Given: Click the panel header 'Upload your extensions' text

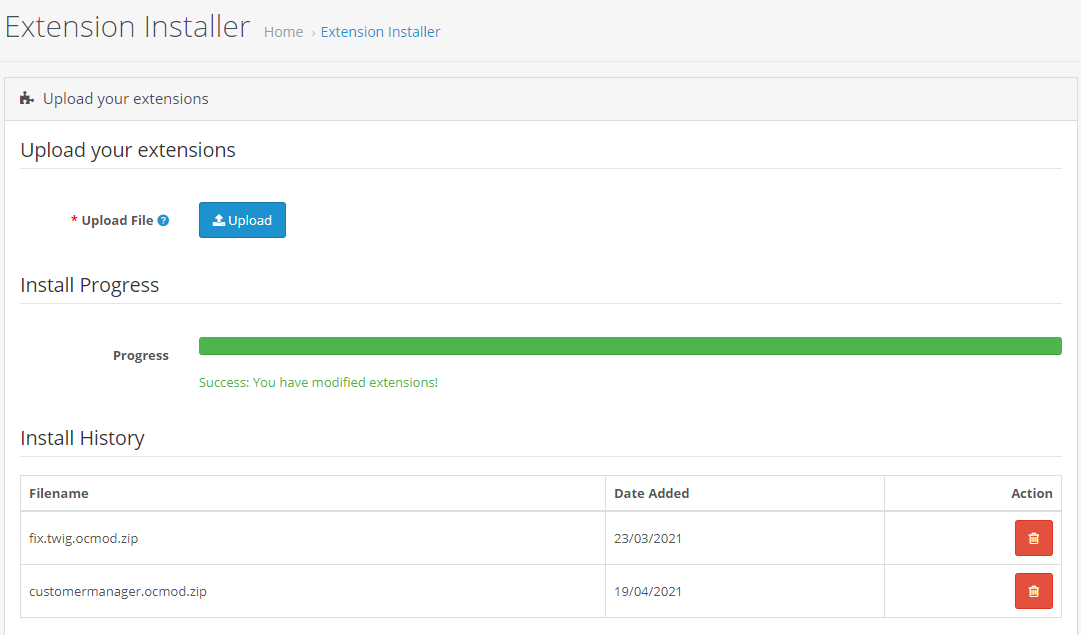Looking at the screenshot, I should pos(125,99).
